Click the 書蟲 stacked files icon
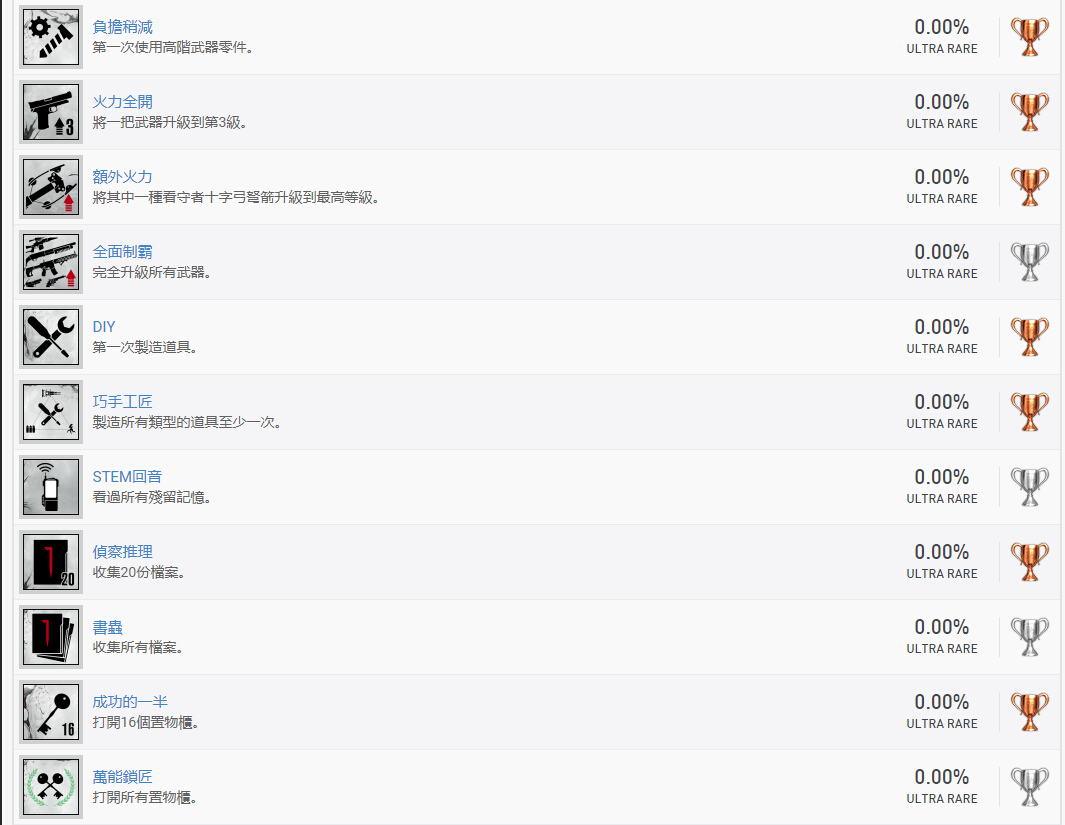 (x=51, y=637)
